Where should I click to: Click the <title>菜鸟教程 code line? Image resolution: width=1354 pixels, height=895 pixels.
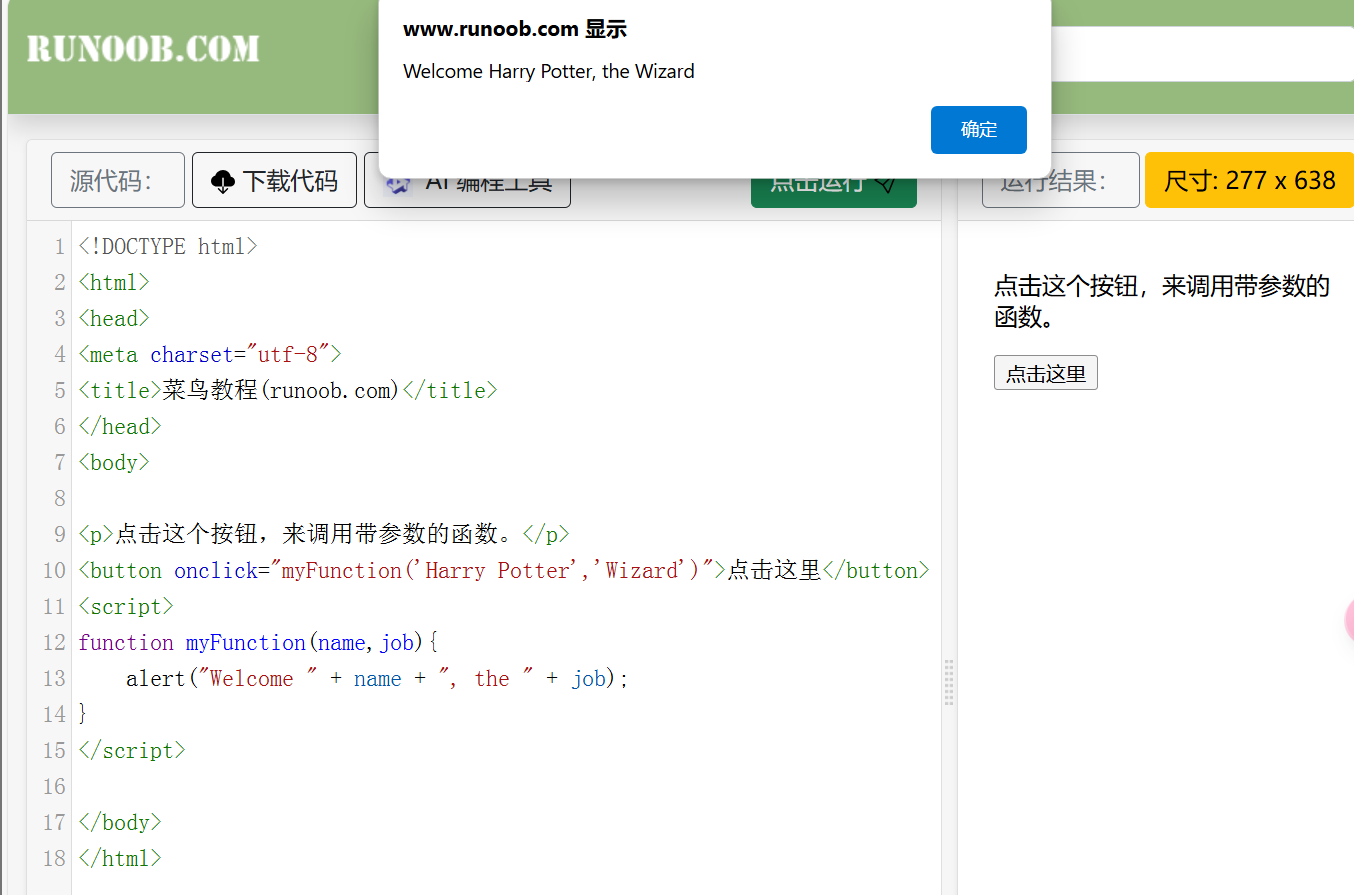287,390
